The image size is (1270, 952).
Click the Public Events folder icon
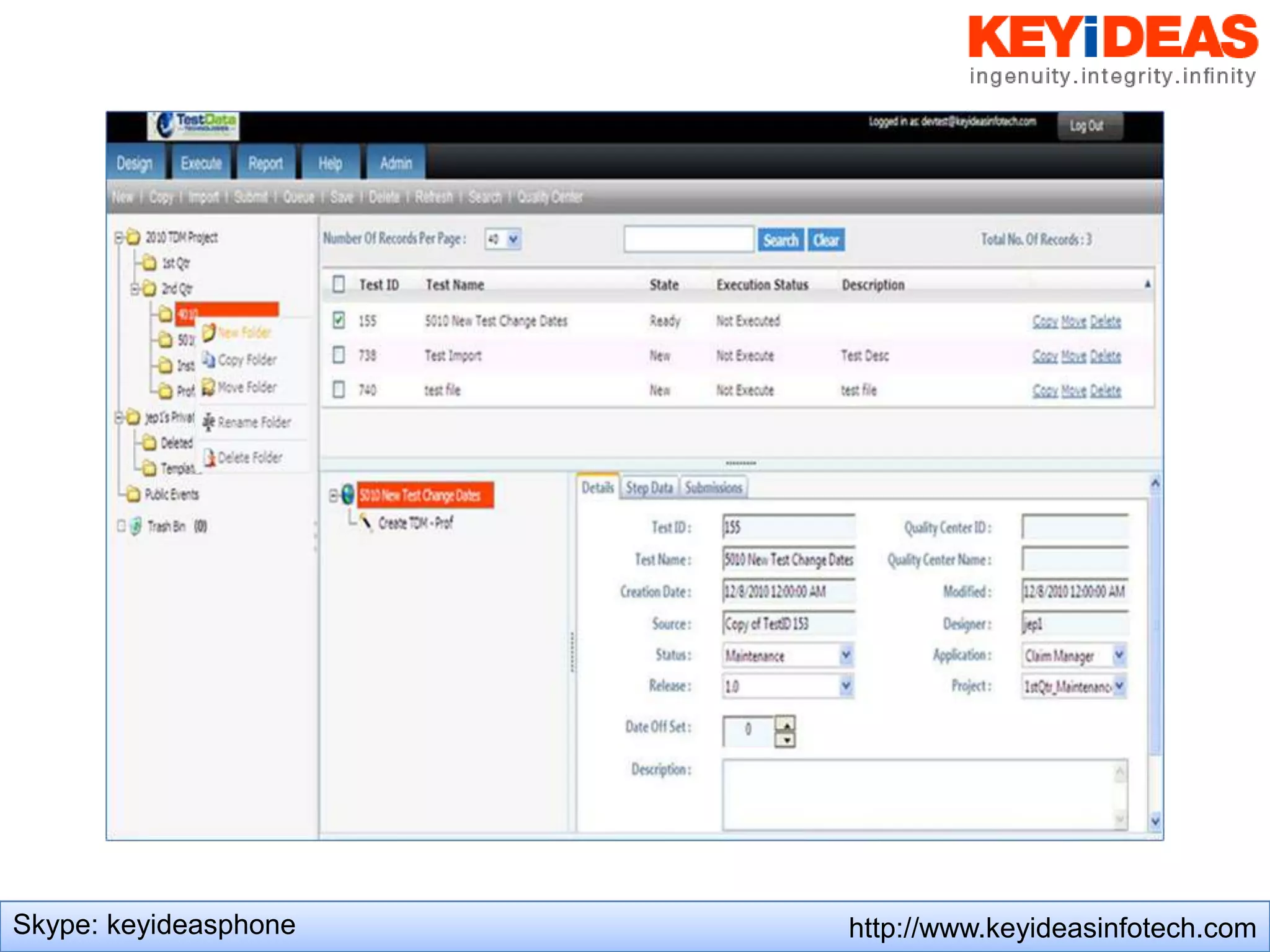(x=133, y=494)
